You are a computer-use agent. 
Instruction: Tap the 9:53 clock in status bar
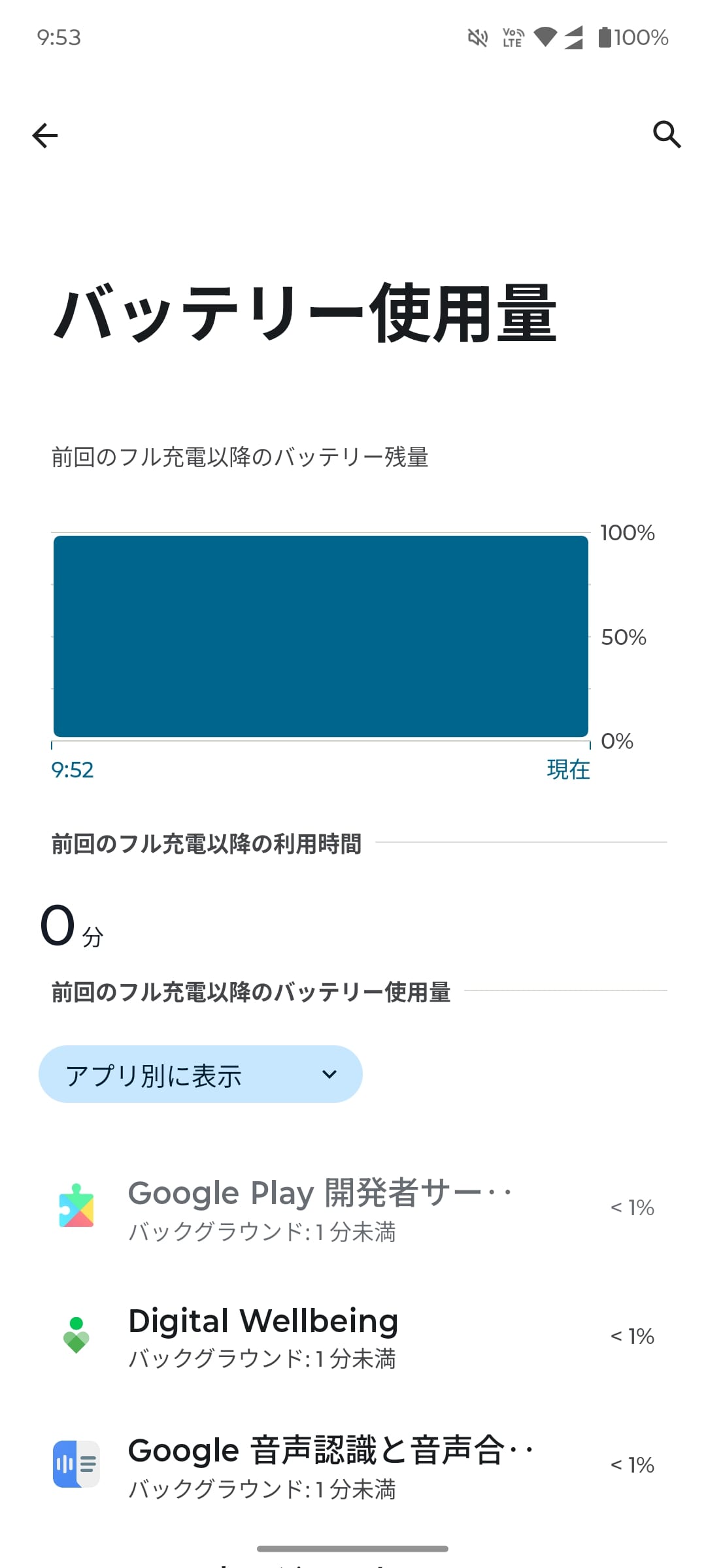(59, 37)
